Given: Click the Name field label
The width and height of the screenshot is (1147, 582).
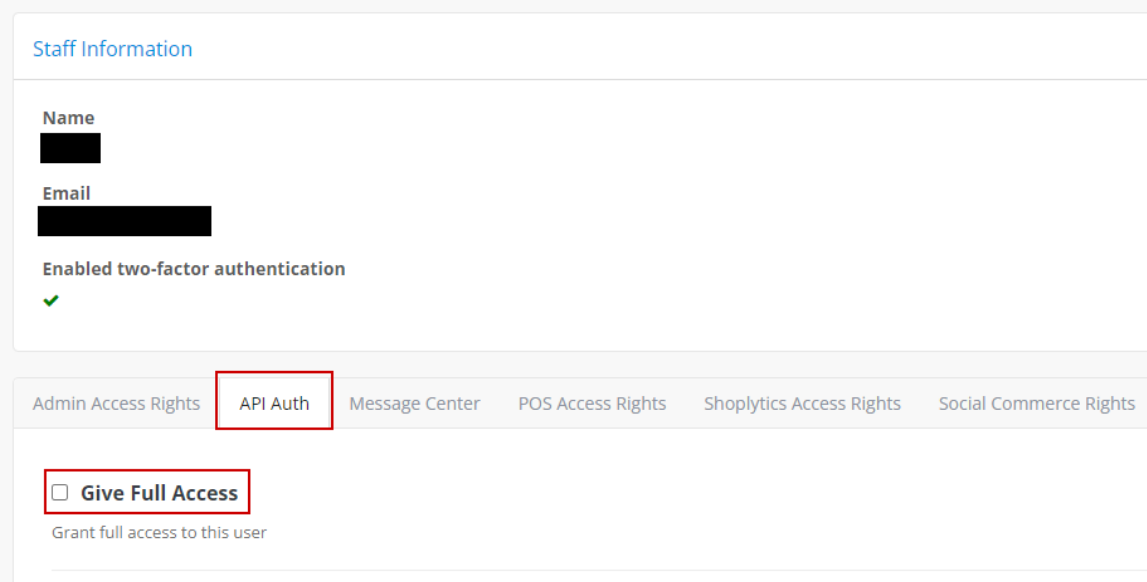Looking at the screenshot, I should pyautogui.click(x=68, y=118).
